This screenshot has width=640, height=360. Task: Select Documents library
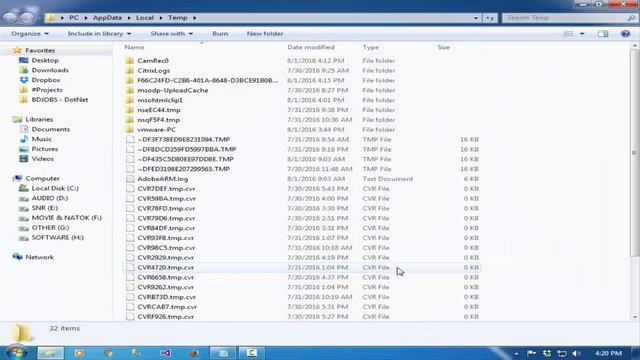pyautogui.click(x=51, y=129)
